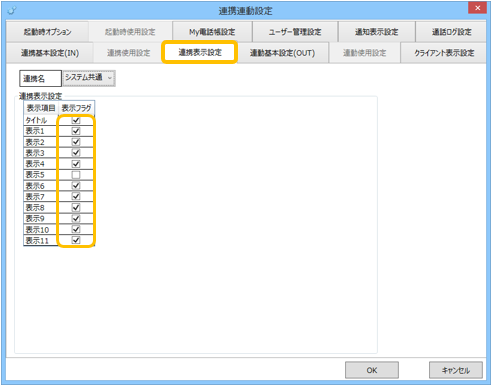Uncheck the 表示8 display flag
Viewport: 492px width, 386px height.
(76, 207)
